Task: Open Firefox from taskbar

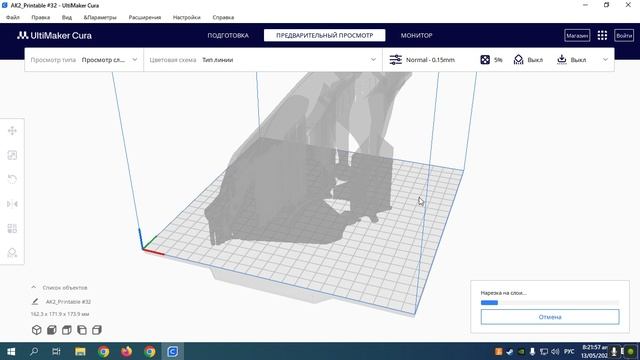Action: [x=127, y=351]
